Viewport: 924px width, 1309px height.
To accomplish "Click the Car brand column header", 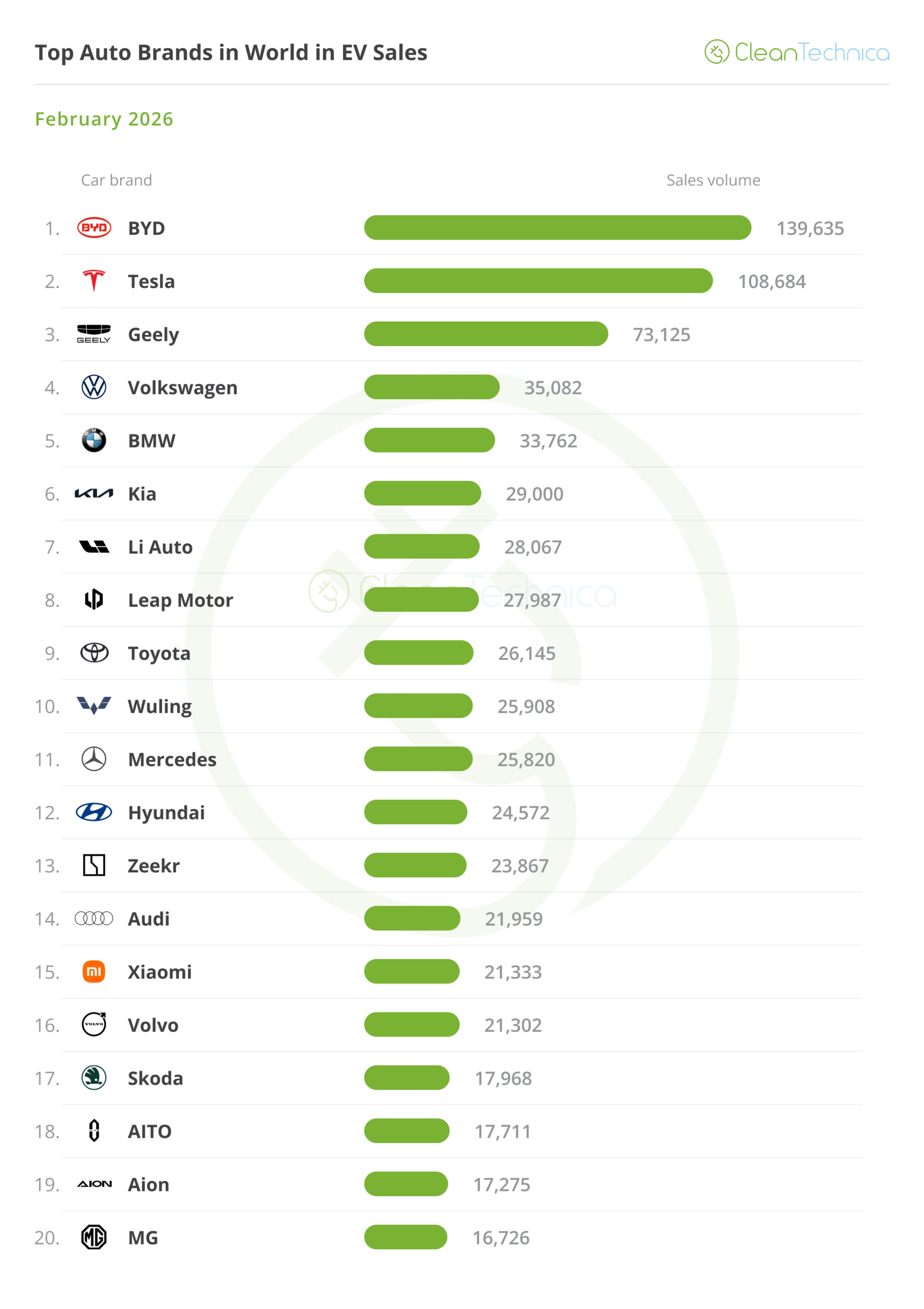I will click(116, 180).
